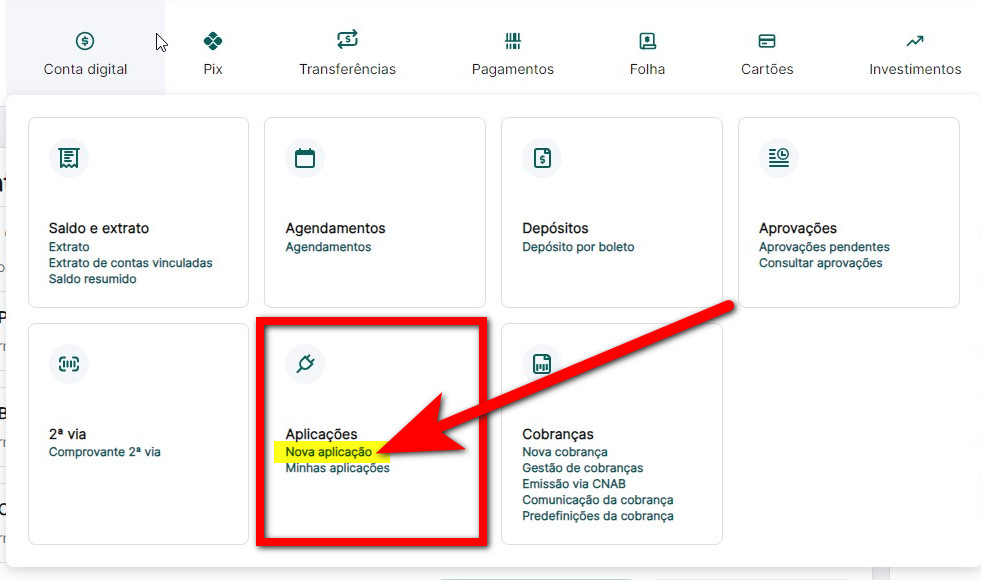Open Minhas aplicações link

coord(337,468)
